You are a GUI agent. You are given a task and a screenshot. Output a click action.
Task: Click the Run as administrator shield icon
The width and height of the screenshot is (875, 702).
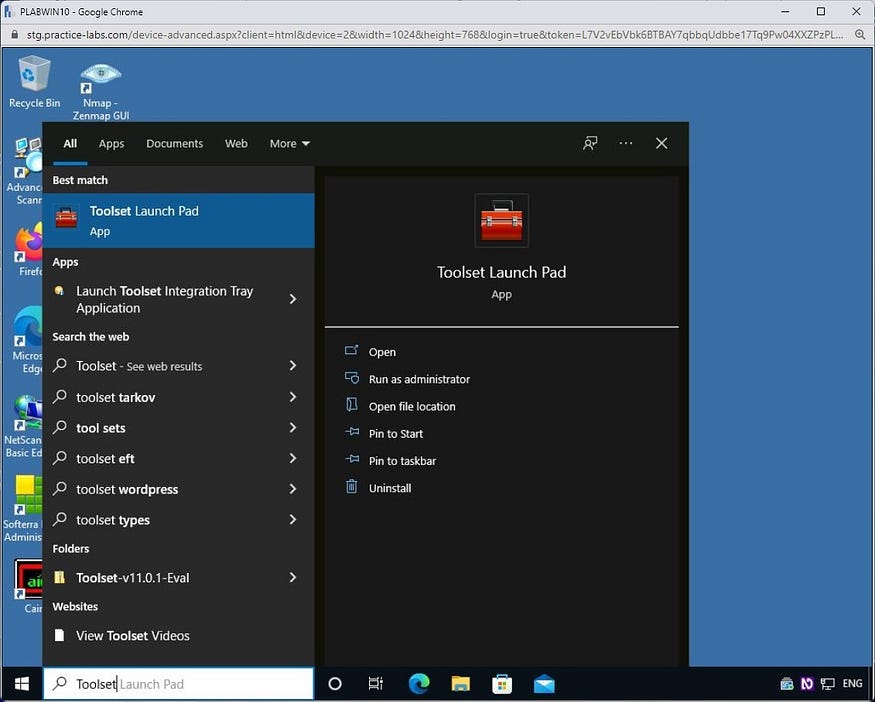coord(352,378)
